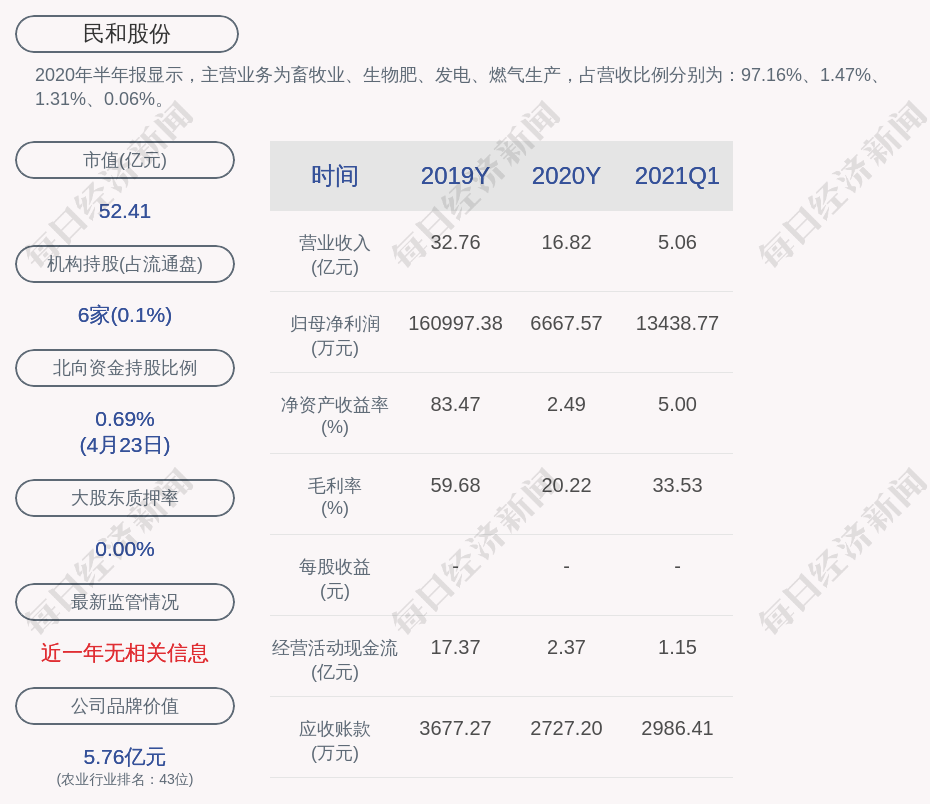The height and width of the screenshot is (804, 930).
Task: Click the (4月23日) date text
Action: [125, 445]
